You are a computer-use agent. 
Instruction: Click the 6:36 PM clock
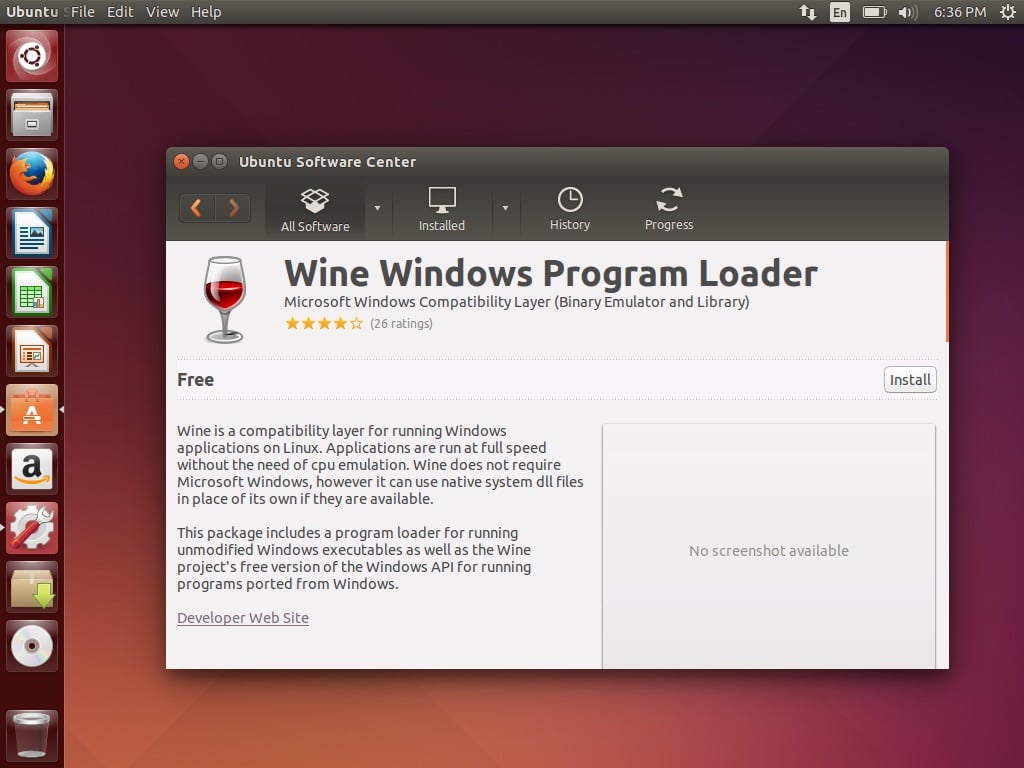click(x=959, y=12)
